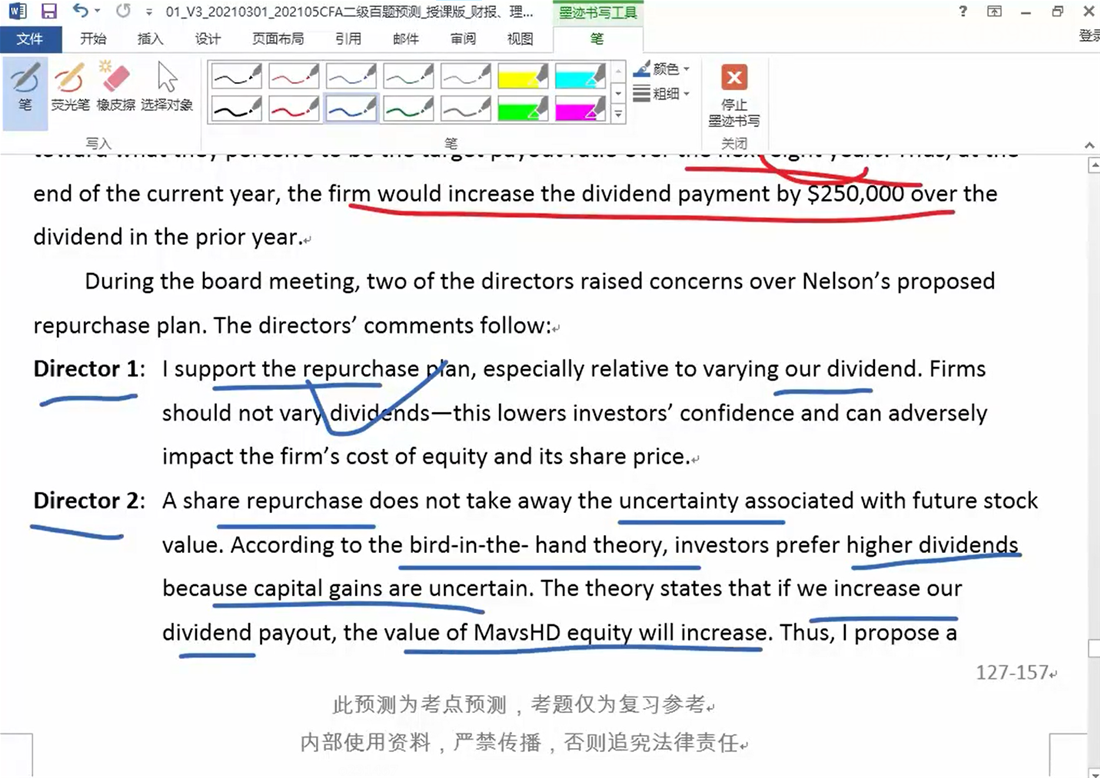This screenshot has height=778, width=1100.
Task: Click the Undo arrow icon
Action: 80,11
